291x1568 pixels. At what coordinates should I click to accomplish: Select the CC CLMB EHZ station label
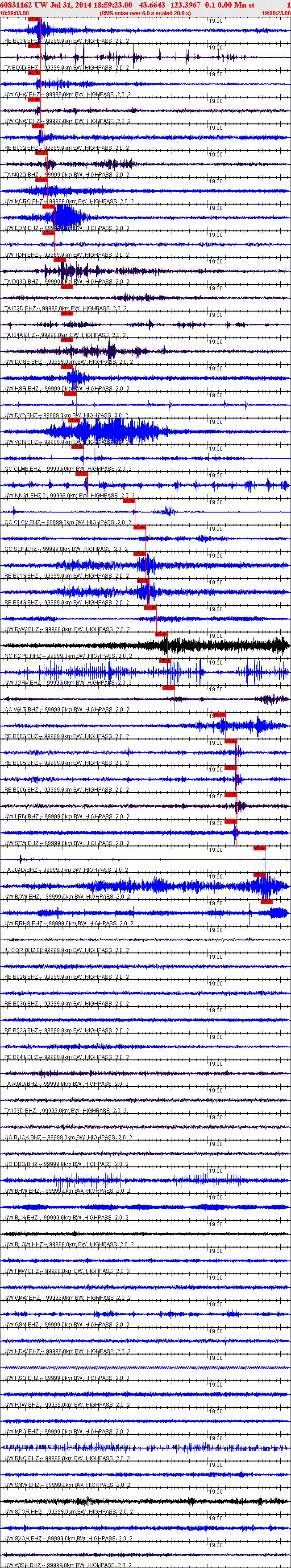pyautogui.click(x=68, y=469)
